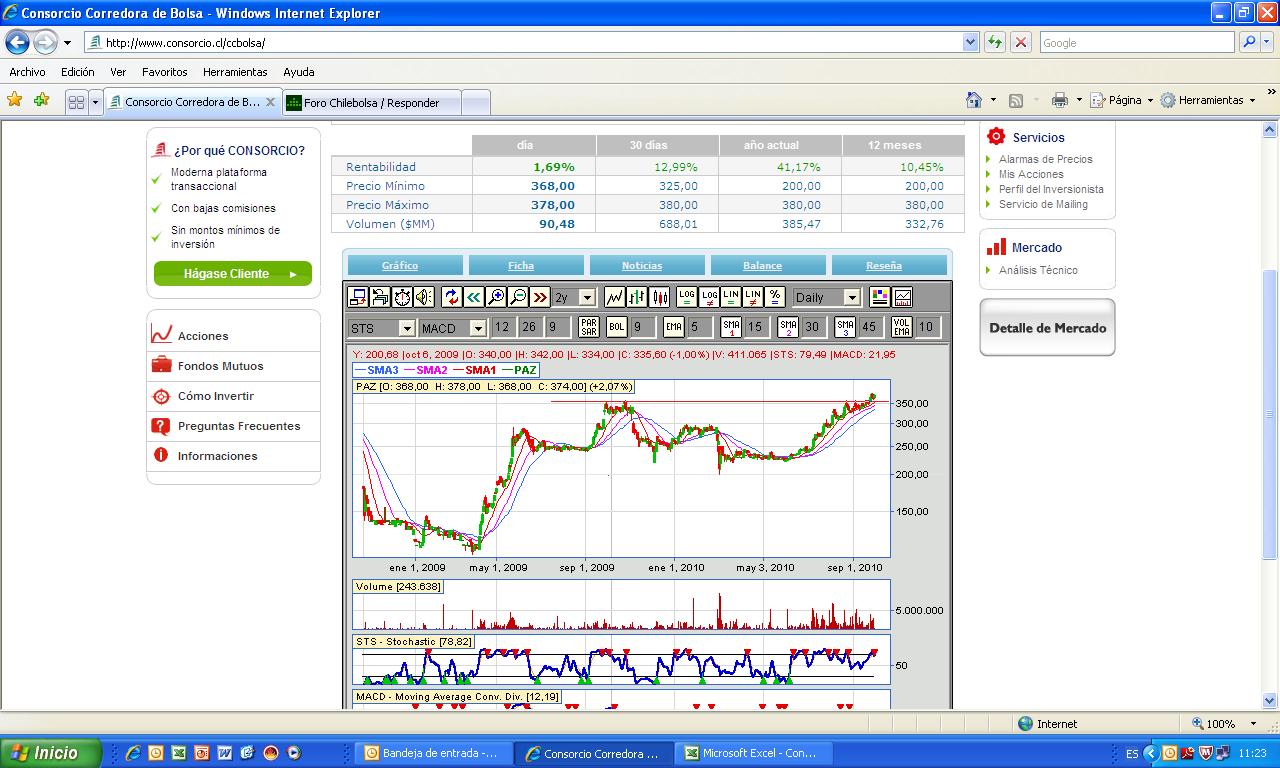Image resolution: width=1280 pixels, height=768 pixels.
Task: Select the candlestick chart type icon
Action: [x=659, y=297]
